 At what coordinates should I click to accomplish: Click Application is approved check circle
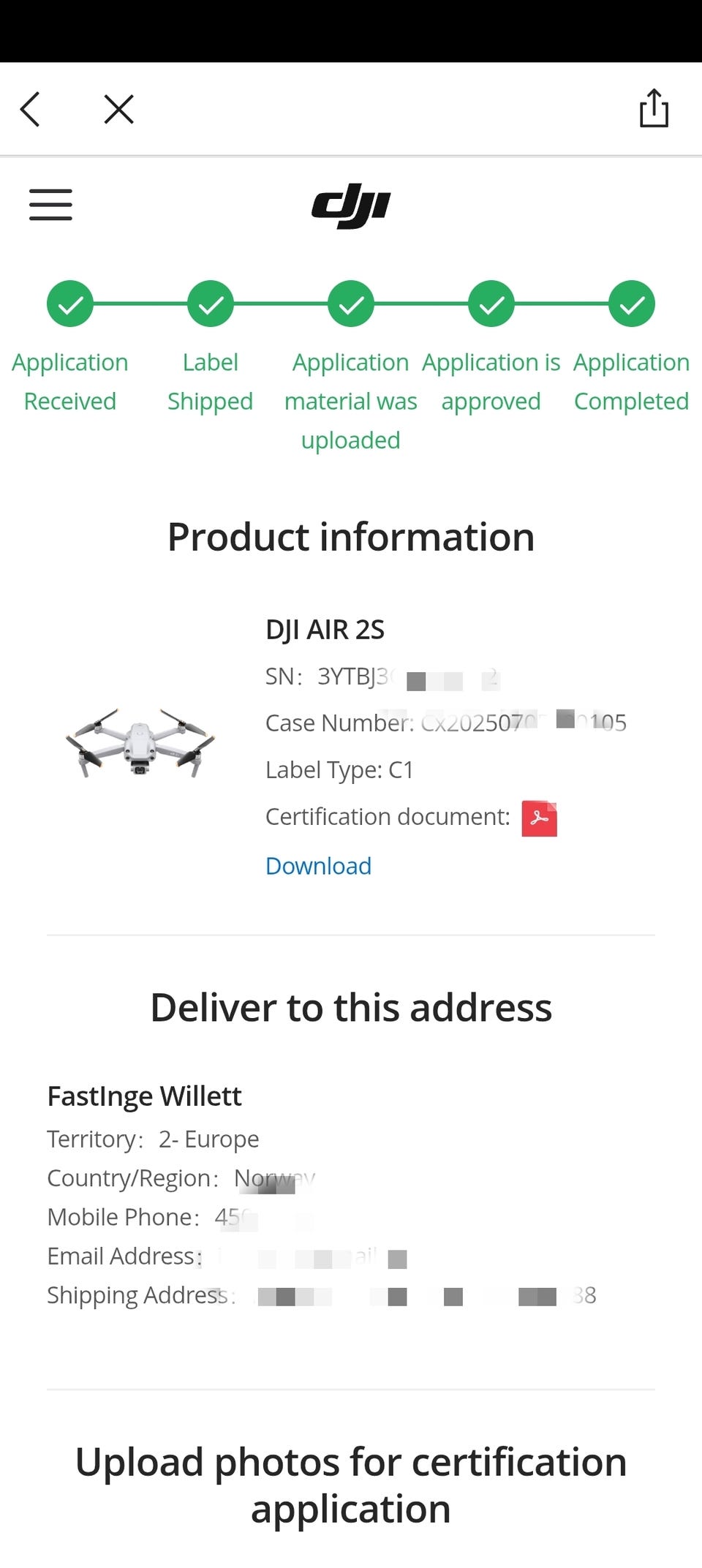pyautogui.click(x=491, y=304)
